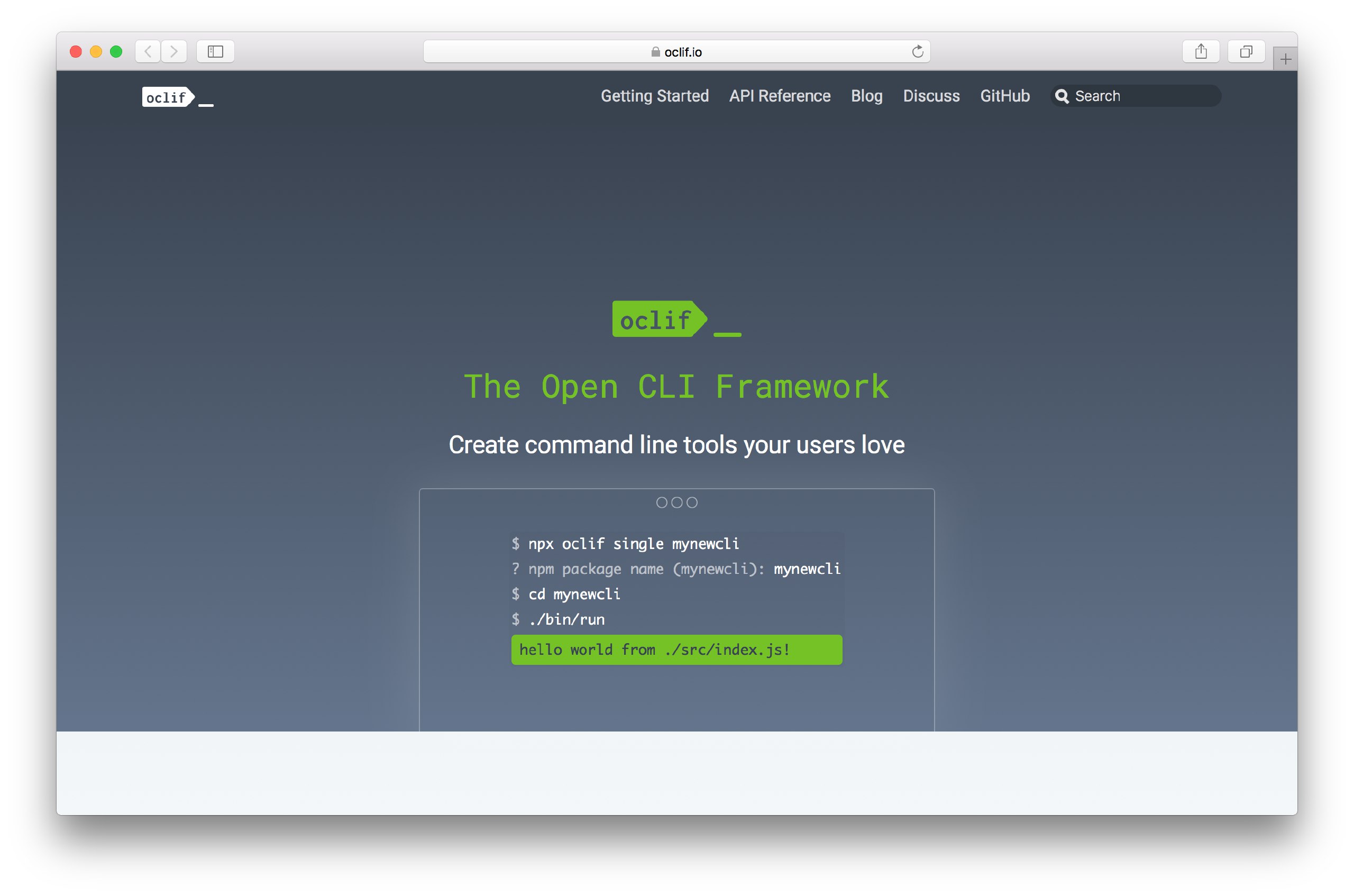Toggle the Safari sidebar button
The height and width of the screenshot is (896, 1354).
tap(215, 51)
